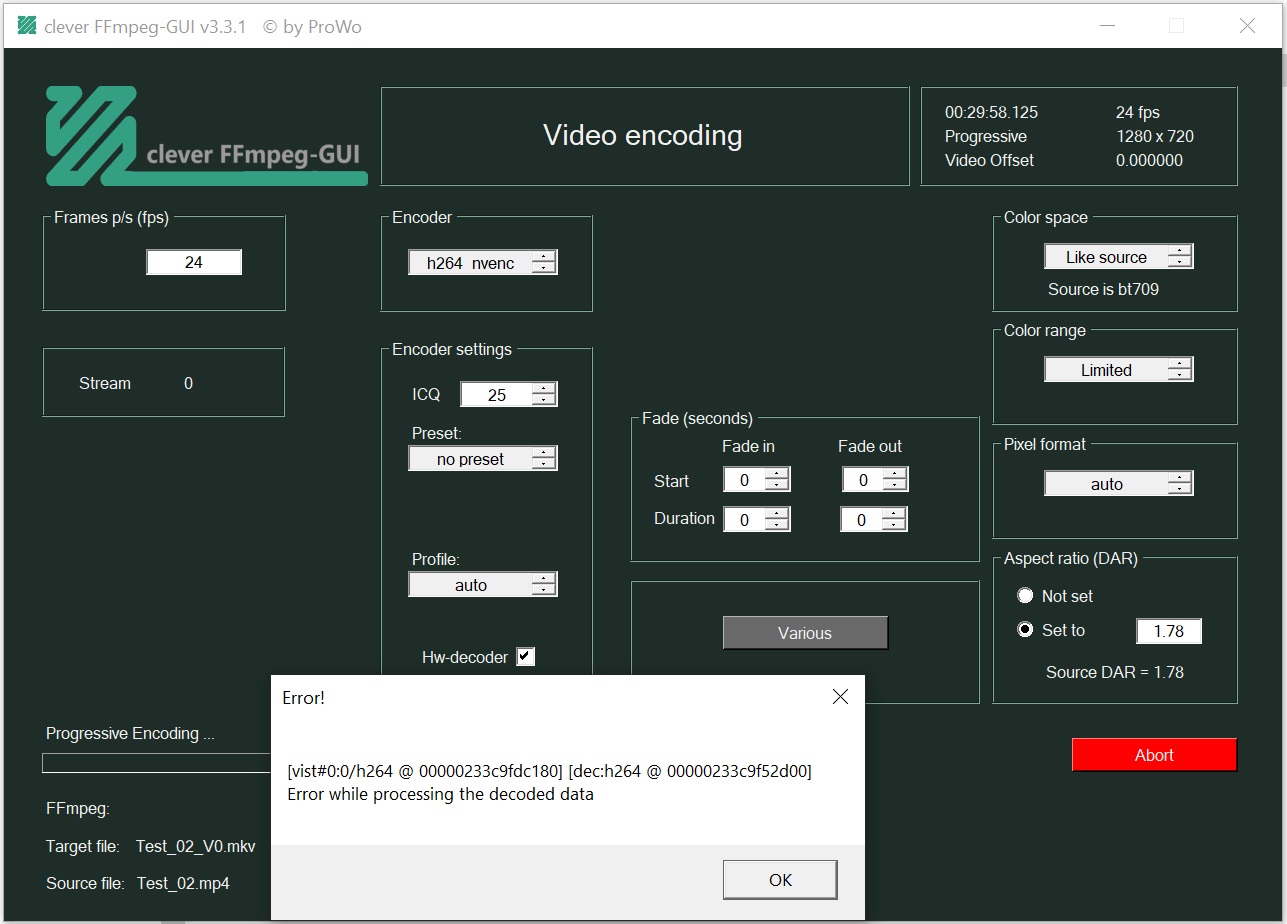Screen dimensions: 1287x924
Task: Open the Preset no preset selector
Action: (483, 459)
